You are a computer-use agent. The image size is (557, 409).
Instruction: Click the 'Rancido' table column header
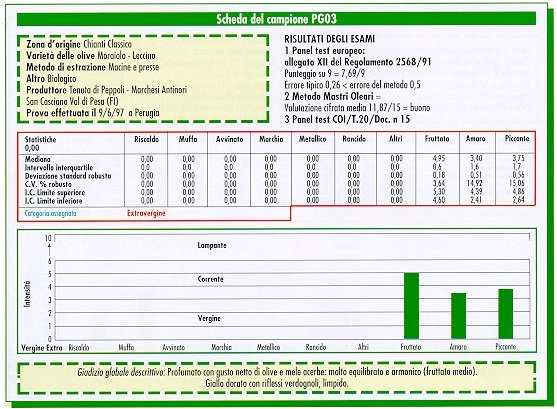[354, 139]
